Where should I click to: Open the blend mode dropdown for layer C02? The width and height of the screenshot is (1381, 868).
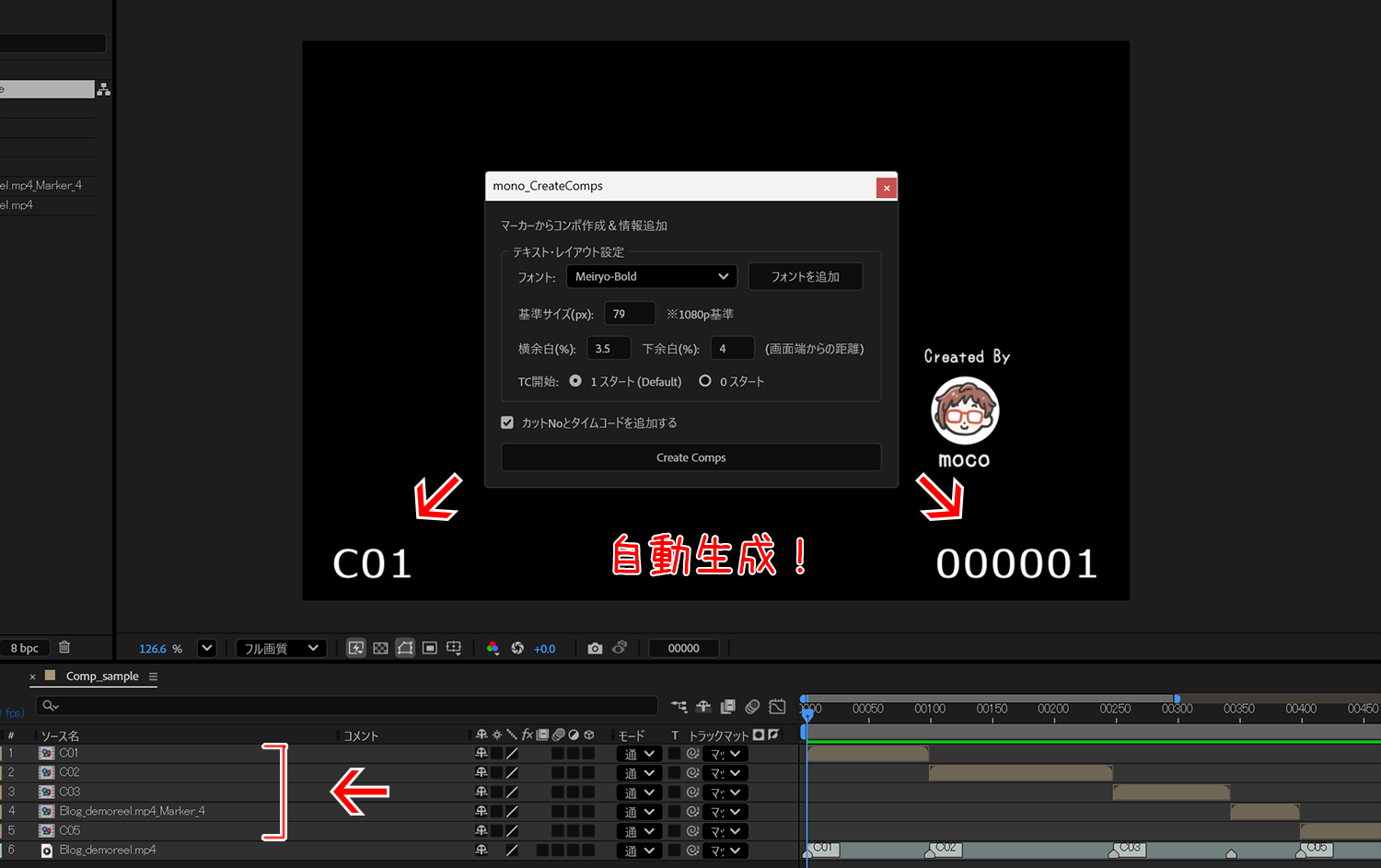[638, 772]
